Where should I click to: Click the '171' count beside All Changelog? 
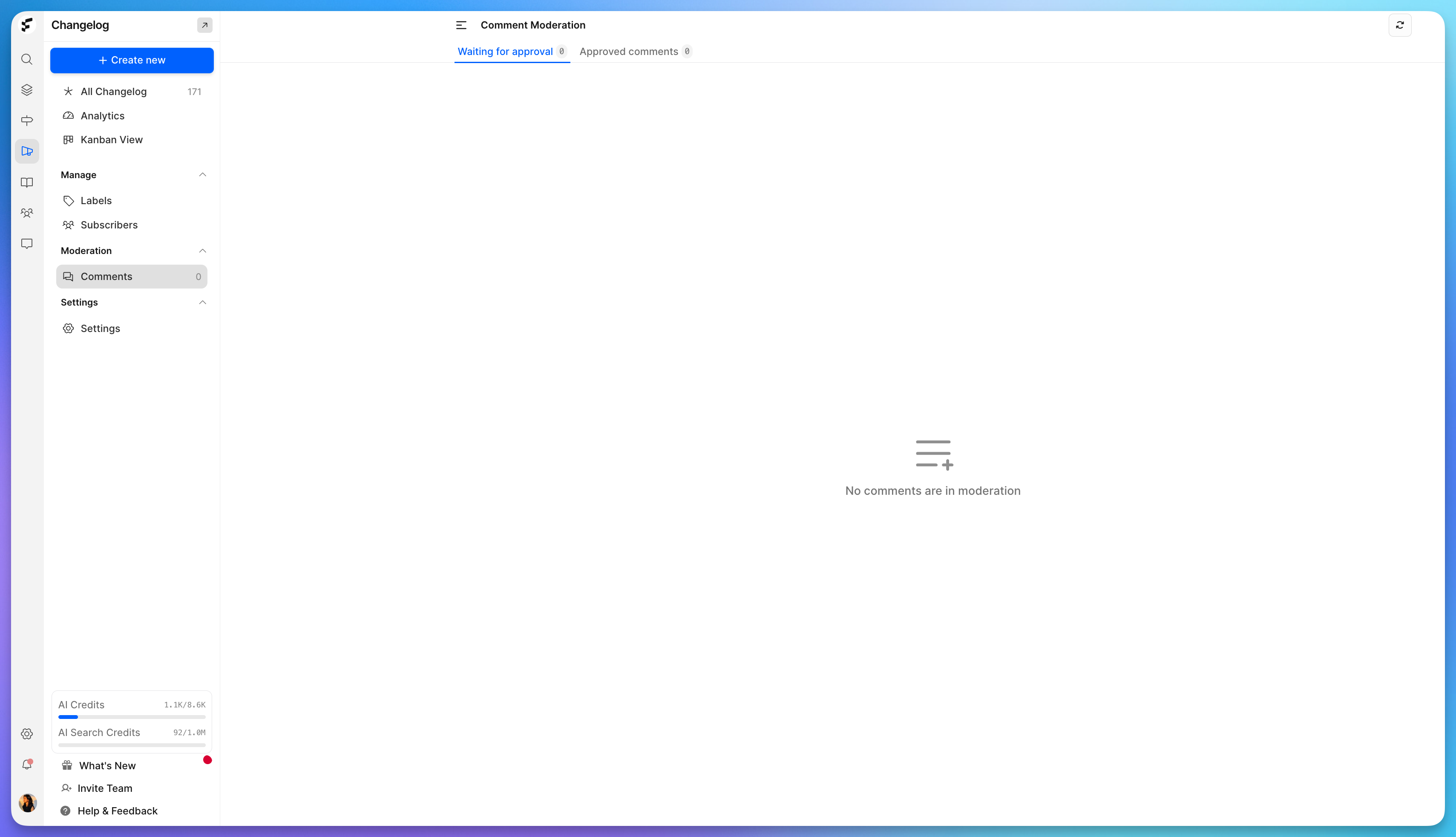coord(194,92)
